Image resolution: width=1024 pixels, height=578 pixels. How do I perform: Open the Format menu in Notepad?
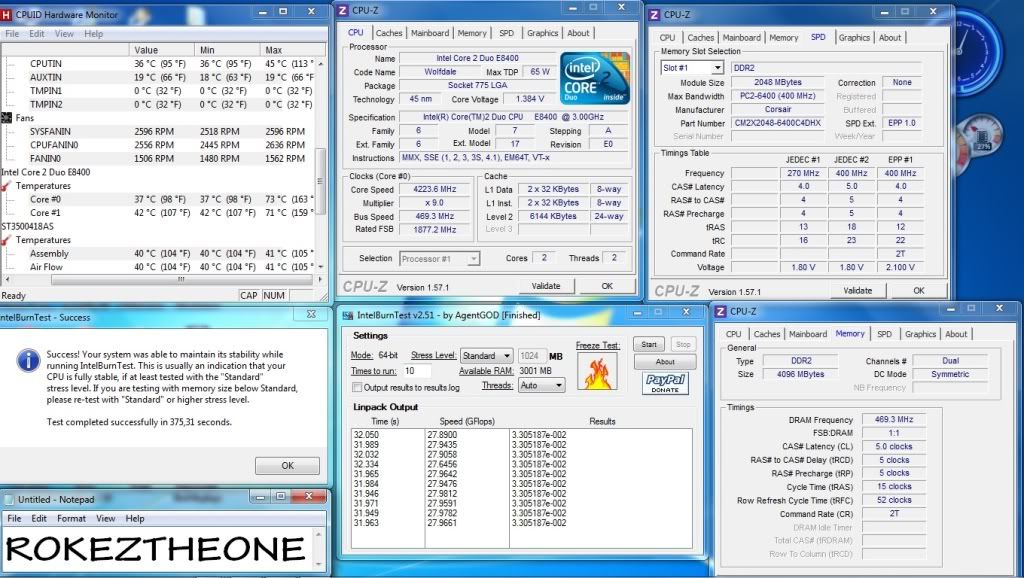point(71,519)
